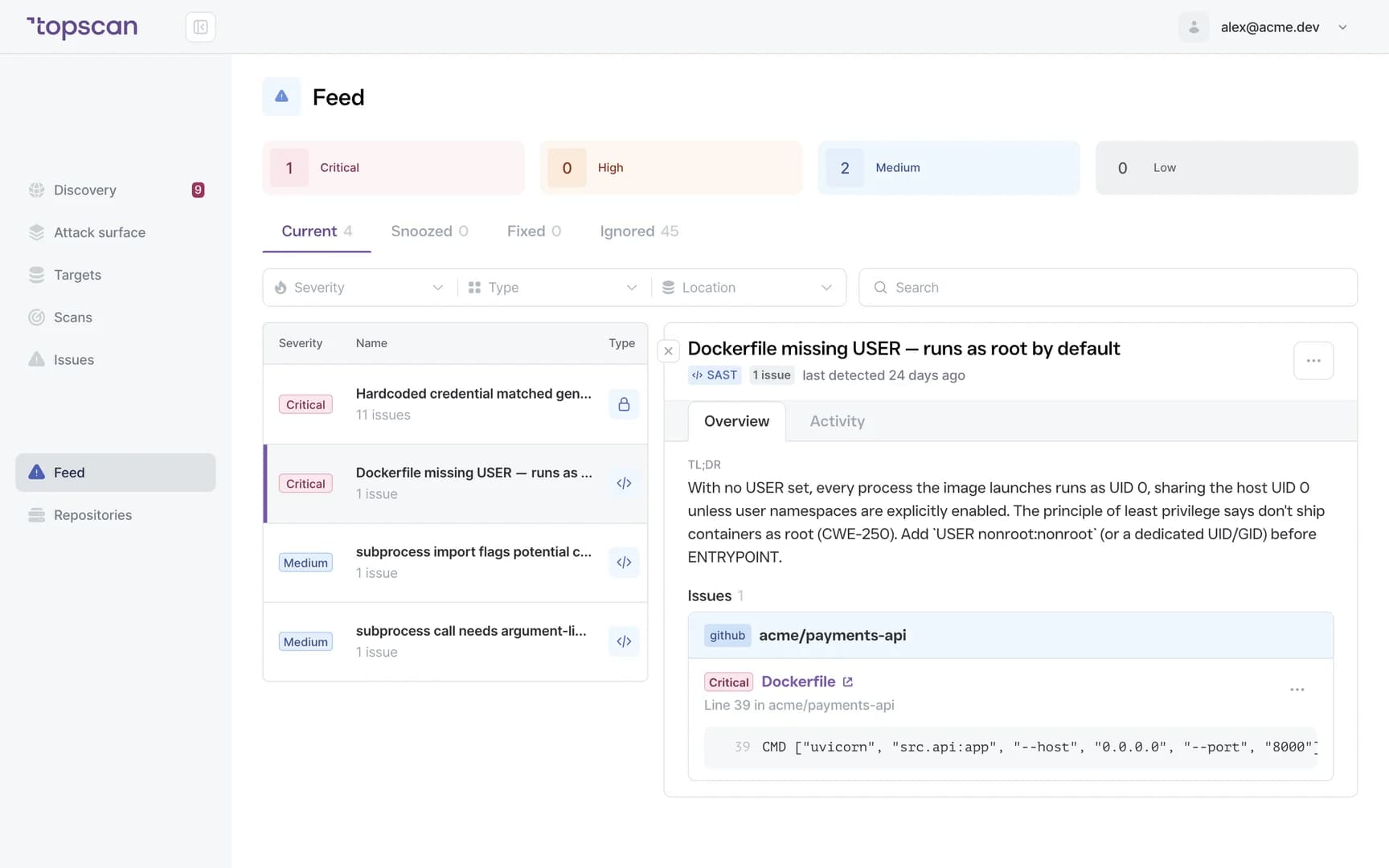Click the 1 issue tag in detail header

click(x=772, y=375)
